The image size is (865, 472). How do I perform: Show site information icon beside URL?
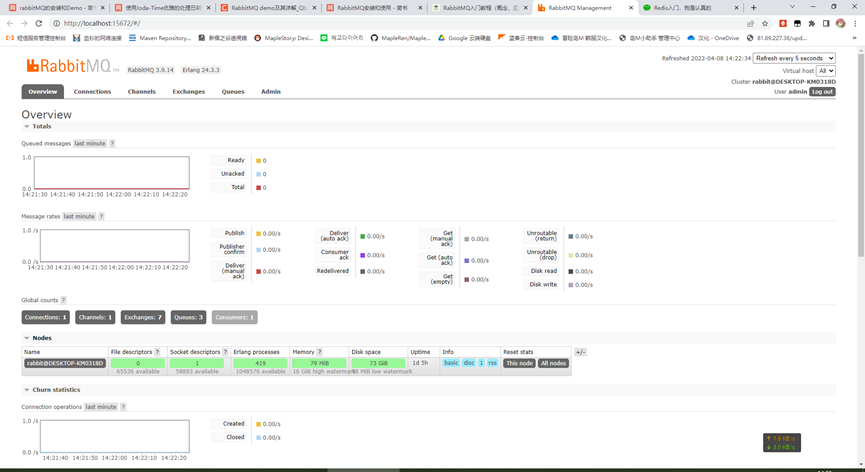pyautogui.click(x=56, y=23)
